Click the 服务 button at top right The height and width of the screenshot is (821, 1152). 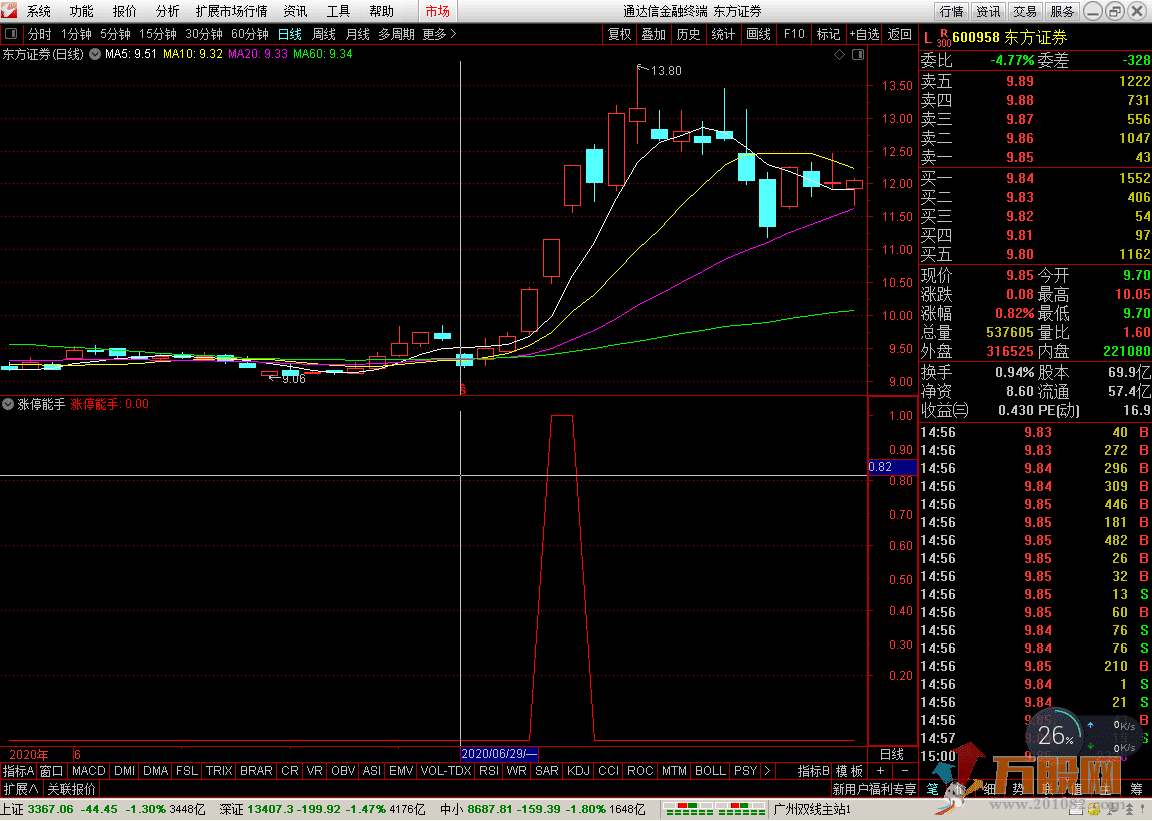(x=1062, y=11)
